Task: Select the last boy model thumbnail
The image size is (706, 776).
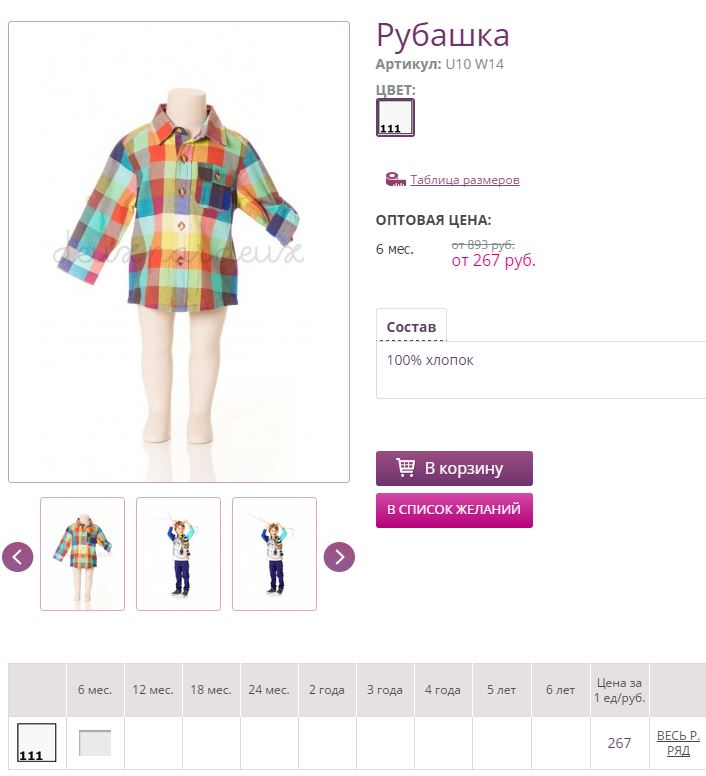Action: tap(275, 554)
